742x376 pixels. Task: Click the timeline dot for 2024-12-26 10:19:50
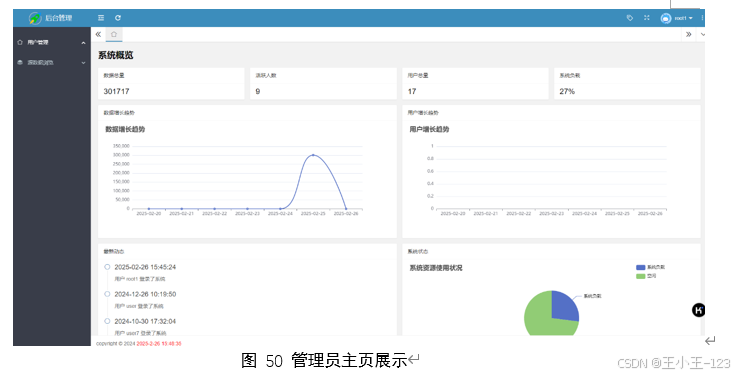tap(107, 294)
